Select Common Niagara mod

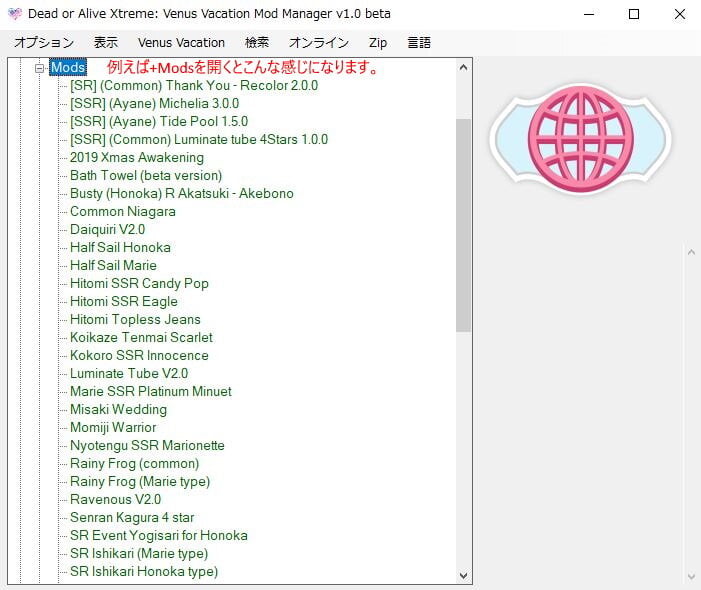tap(123, 211)
